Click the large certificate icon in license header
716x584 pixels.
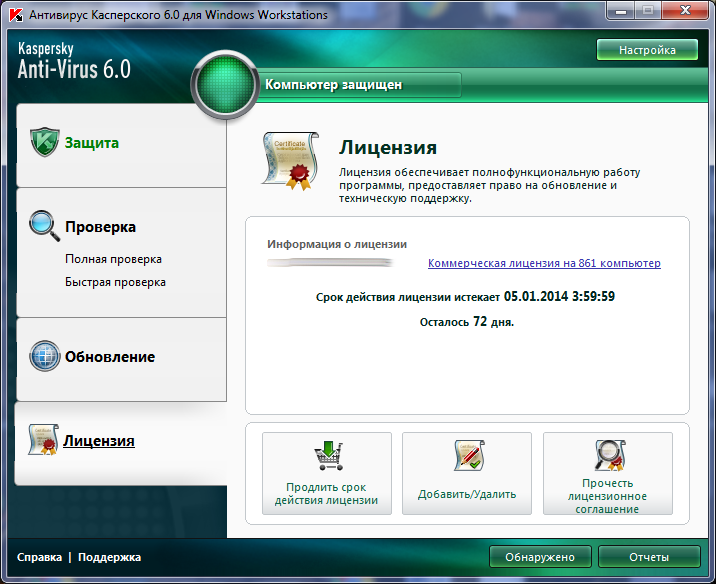coord(290,161)
